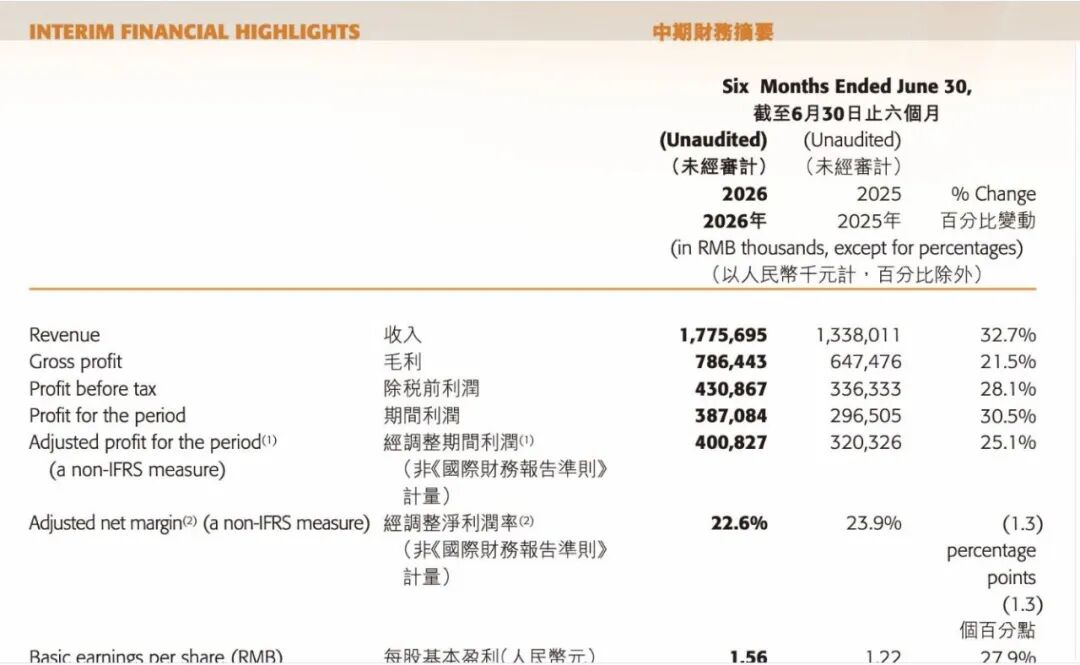Click the '32.7%' change value
The height and width of the screenshot is (665, 1080).
[1008, 335]
